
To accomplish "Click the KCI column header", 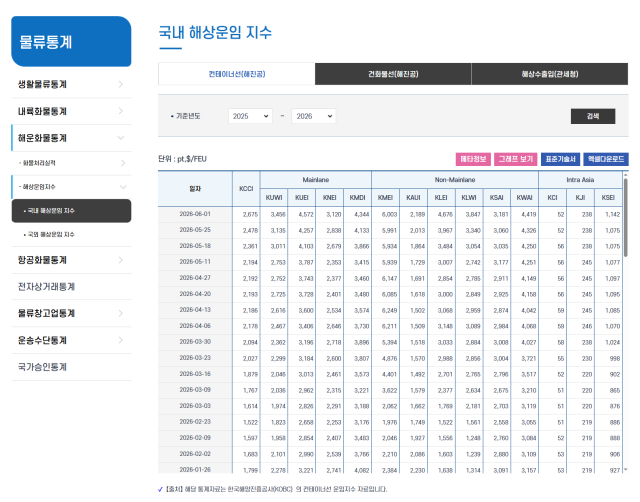I will click(x=552, y=198).
